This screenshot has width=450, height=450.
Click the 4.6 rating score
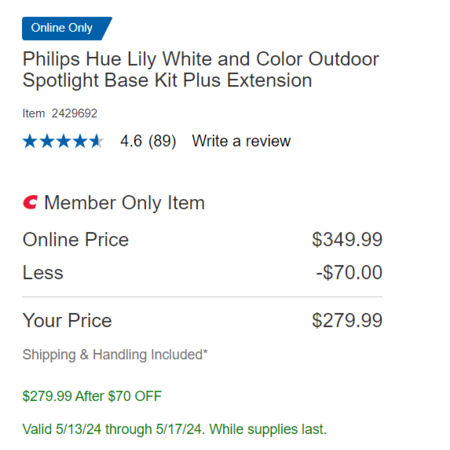(131, 141)
